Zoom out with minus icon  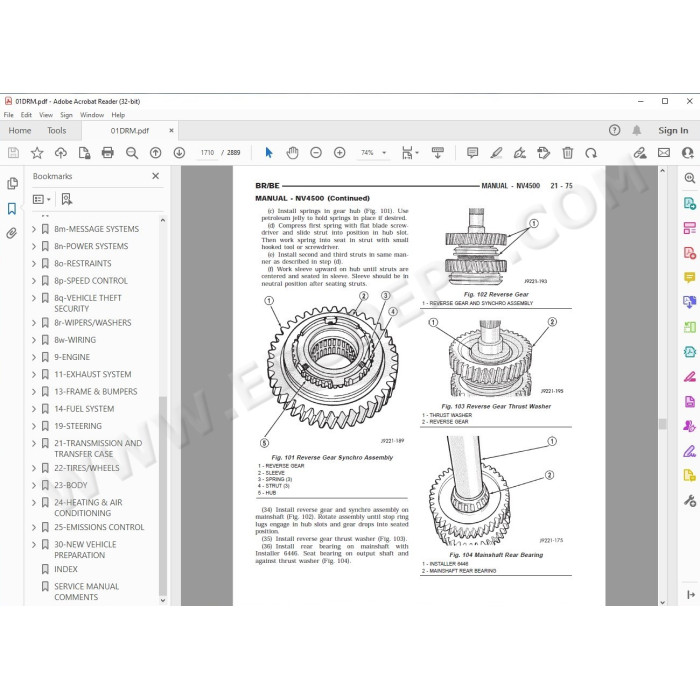coord(316,153)
